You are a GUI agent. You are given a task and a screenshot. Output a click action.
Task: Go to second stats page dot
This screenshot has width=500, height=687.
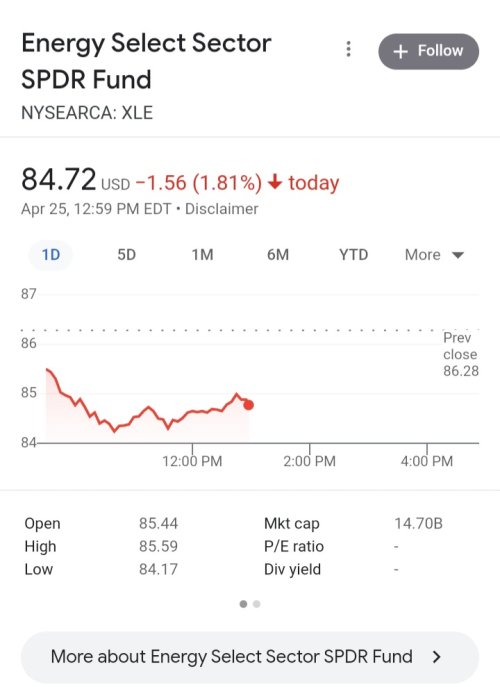[x=257, y=604]
